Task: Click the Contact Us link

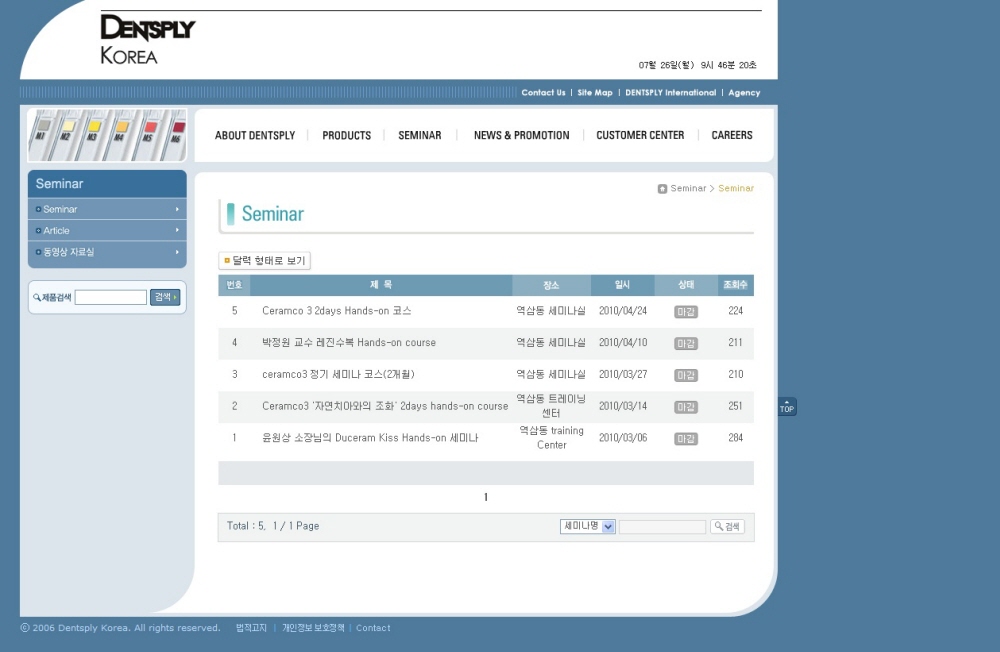Action: coord(543,93)
